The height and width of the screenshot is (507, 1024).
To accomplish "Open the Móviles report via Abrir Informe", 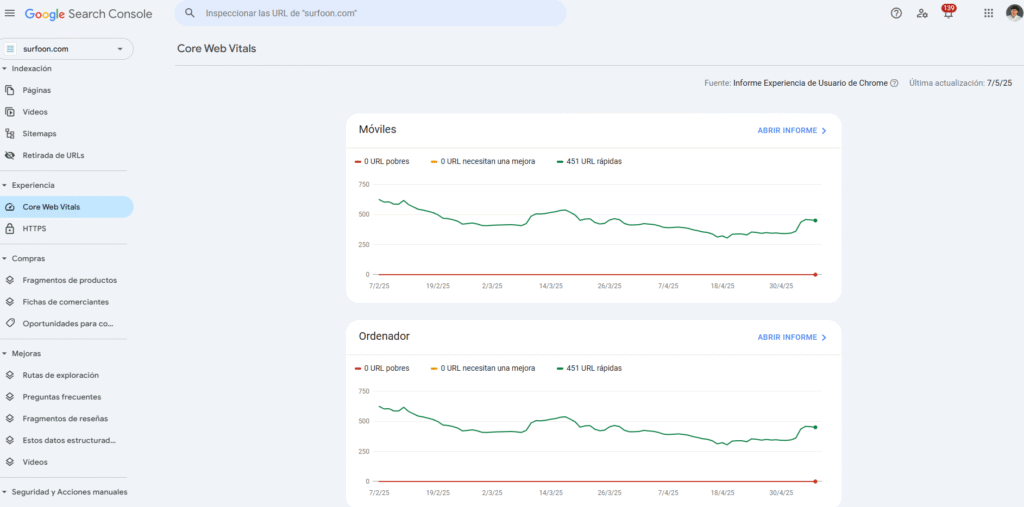I will pos(792,130).
